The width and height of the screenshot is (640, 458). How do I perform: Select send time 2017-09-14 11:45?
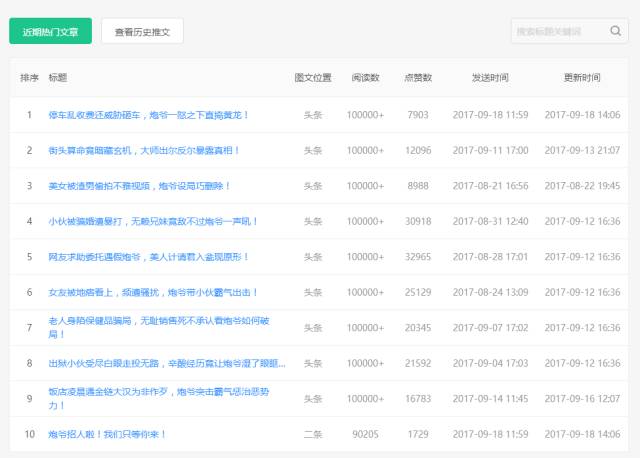point(490,399)
